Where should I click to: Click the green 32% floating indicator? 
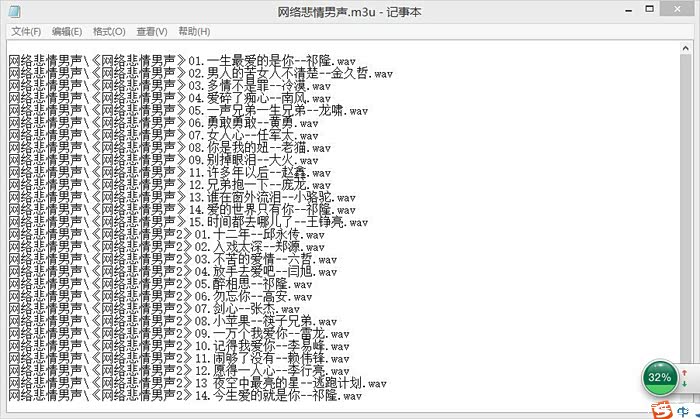pyautogui.click(x=660, y=378)
